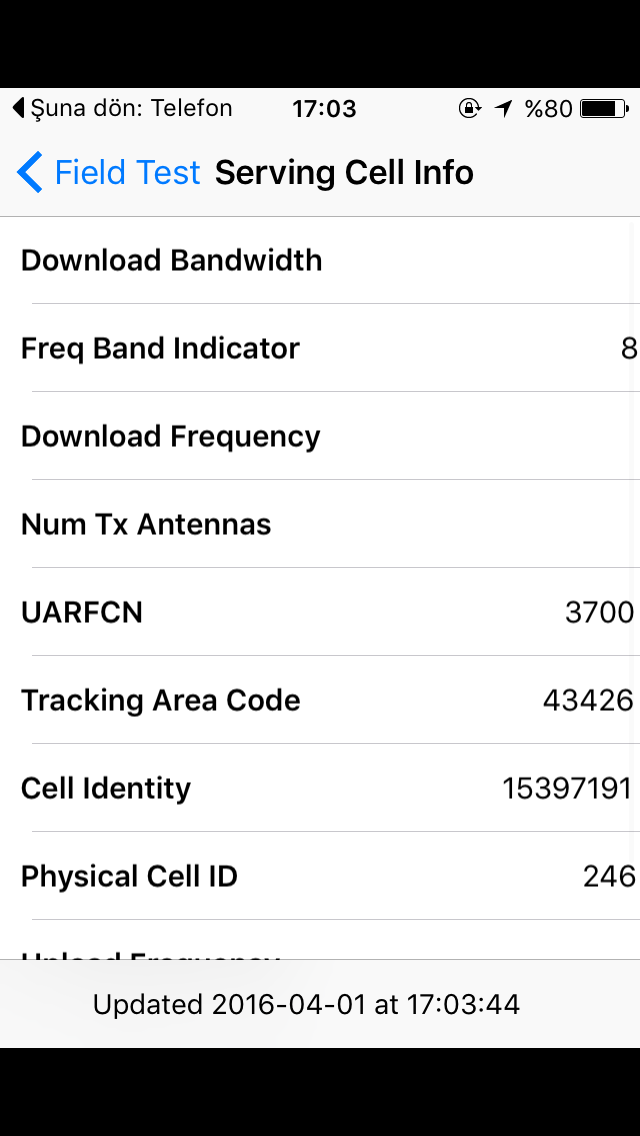640x1136 pixels.
Task: Select the Physical Cell ID row
Action: pyautogui.click(x=320, y=876)
